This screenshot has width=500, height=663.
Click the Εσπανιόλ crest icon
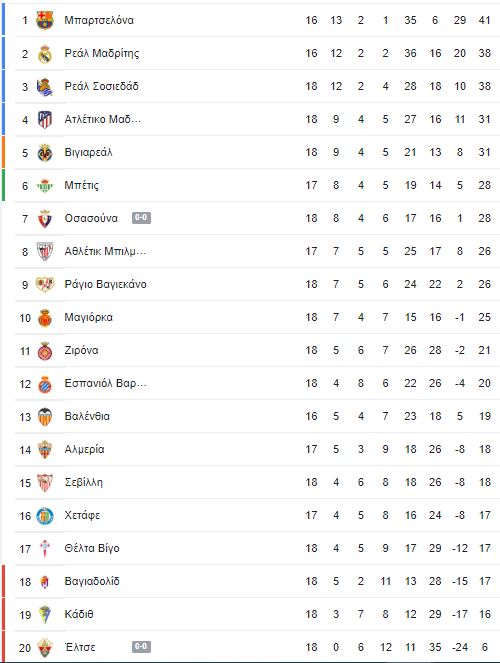click(45, 384)
